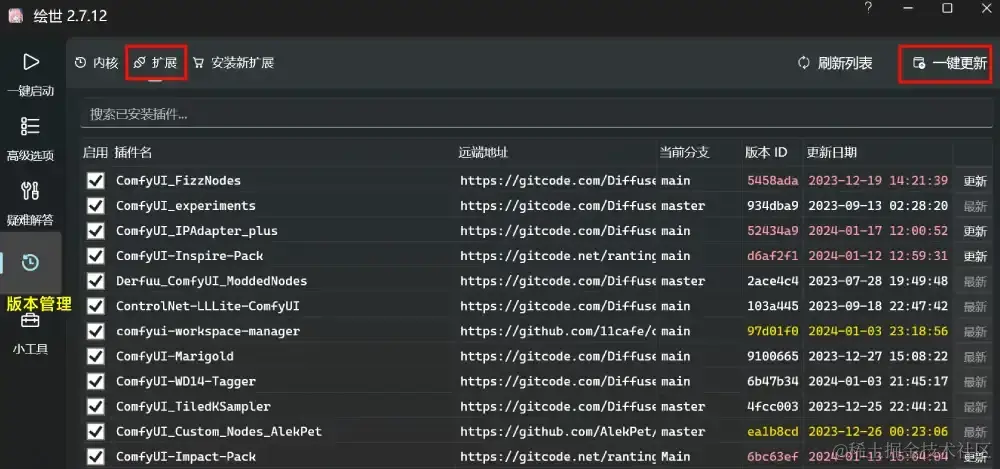This screenshot has width=1000, height=469.
Task: Click github.com/11cafe remote address
Action: [x=558, y=331]
